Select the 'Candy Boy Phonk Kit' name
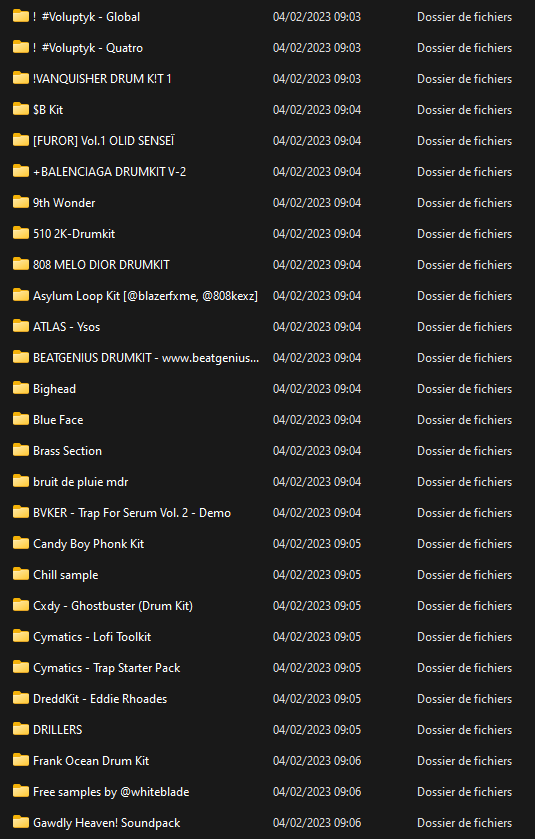535x839 pixels. [89, 544]
